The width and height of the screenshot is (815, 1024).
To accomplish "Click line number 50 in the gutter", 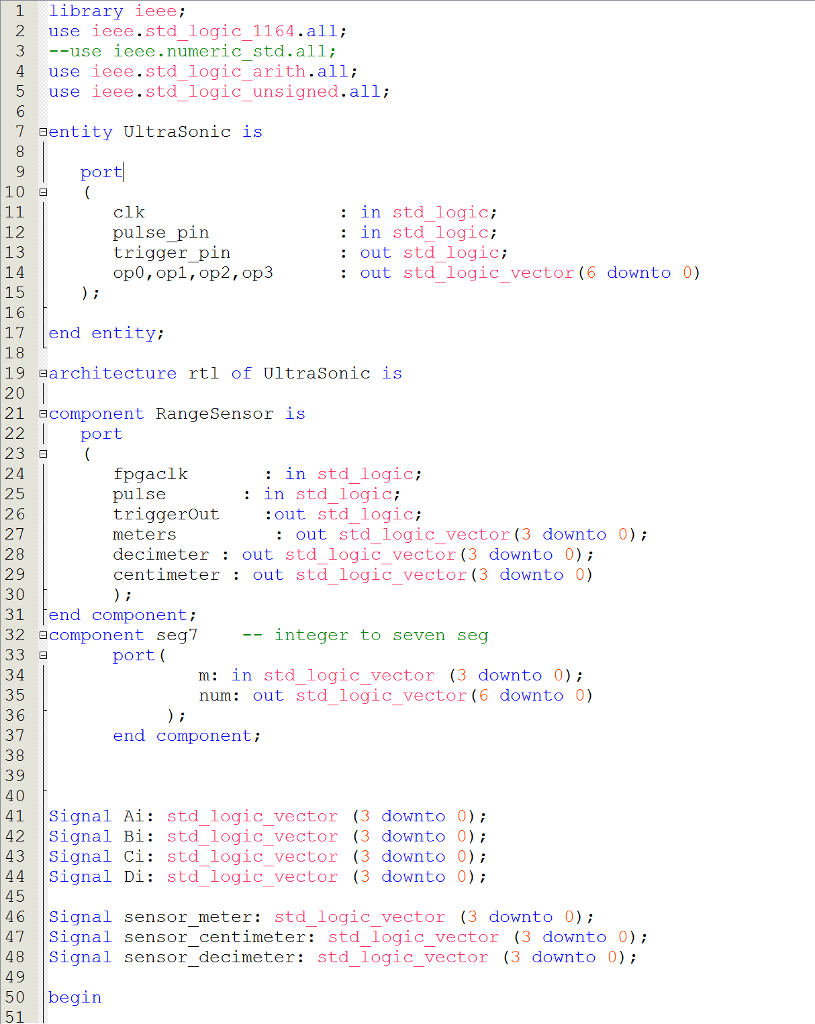I will [x=16, y=996].
